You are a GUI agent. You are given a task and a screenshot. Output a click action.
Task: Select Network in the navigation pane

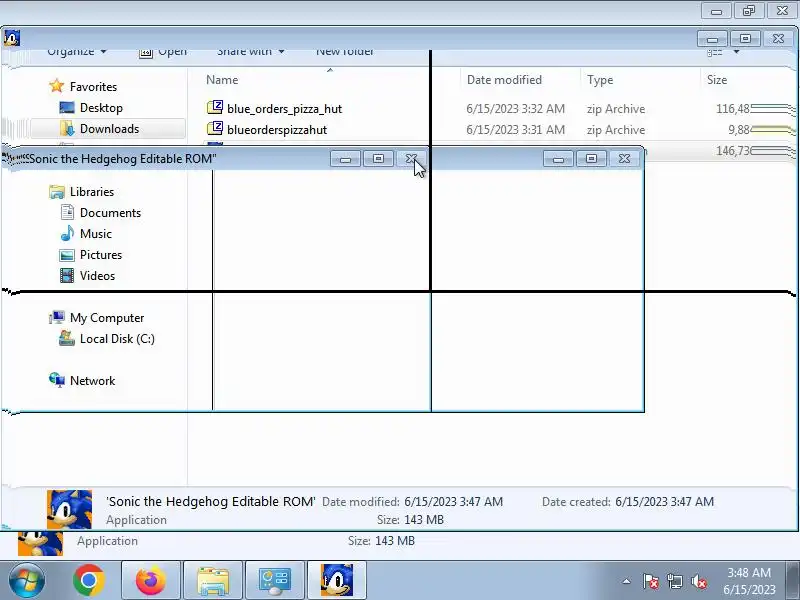[x=92, y=381]
